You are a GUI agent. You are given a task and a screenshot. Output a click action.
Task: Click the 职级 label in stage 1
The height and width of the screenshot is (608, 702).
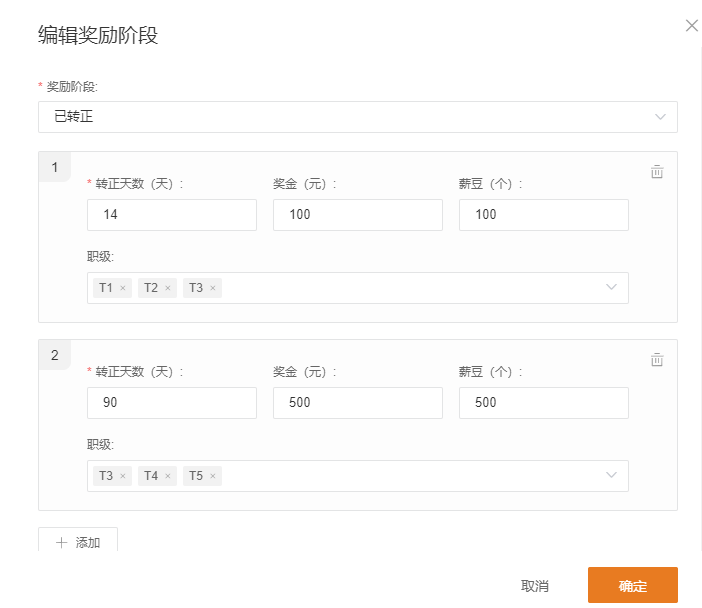[100, 257]
